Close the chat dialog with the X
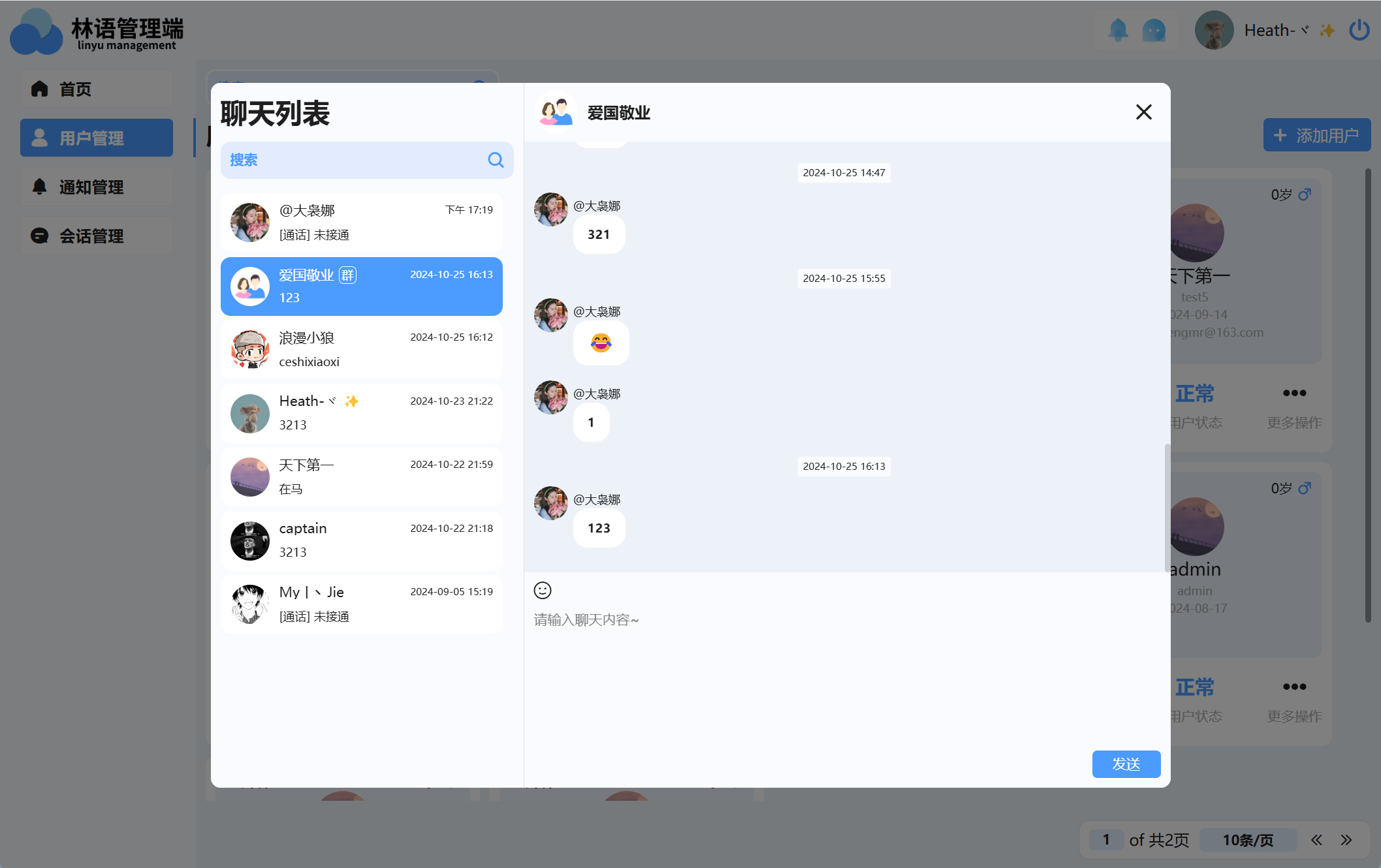 1144,112
